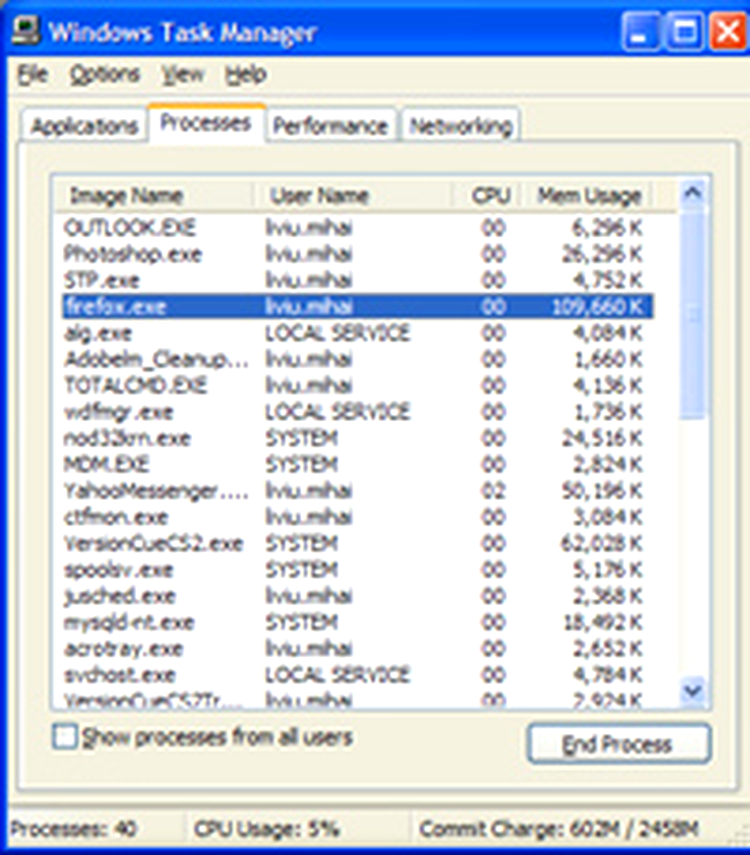Select the Processes tab
The height and width of the screenshot is (855, 750).
coord(206,123)
